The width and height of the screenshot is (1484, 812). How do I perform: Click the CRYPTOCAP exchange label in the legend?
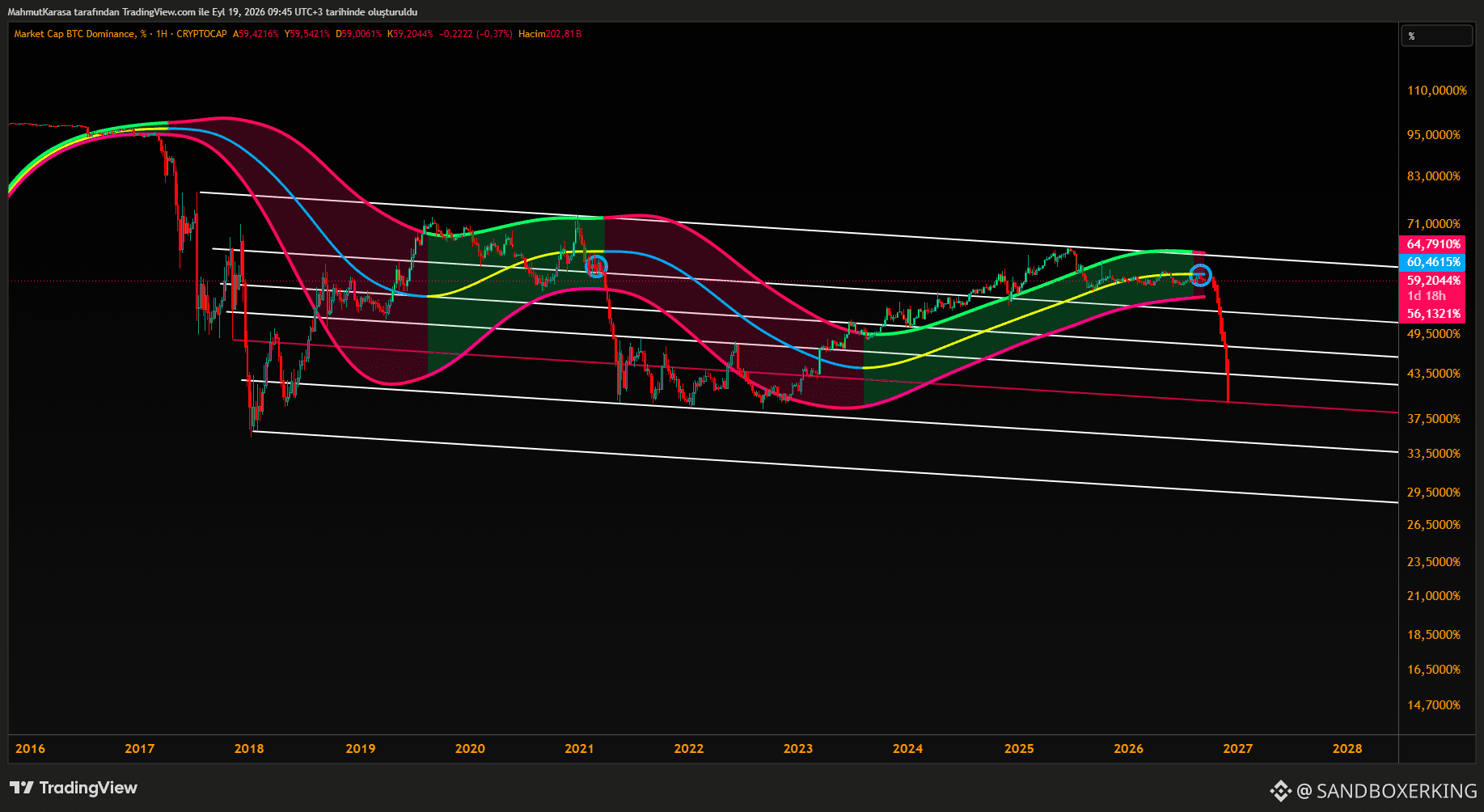point(201,34)
